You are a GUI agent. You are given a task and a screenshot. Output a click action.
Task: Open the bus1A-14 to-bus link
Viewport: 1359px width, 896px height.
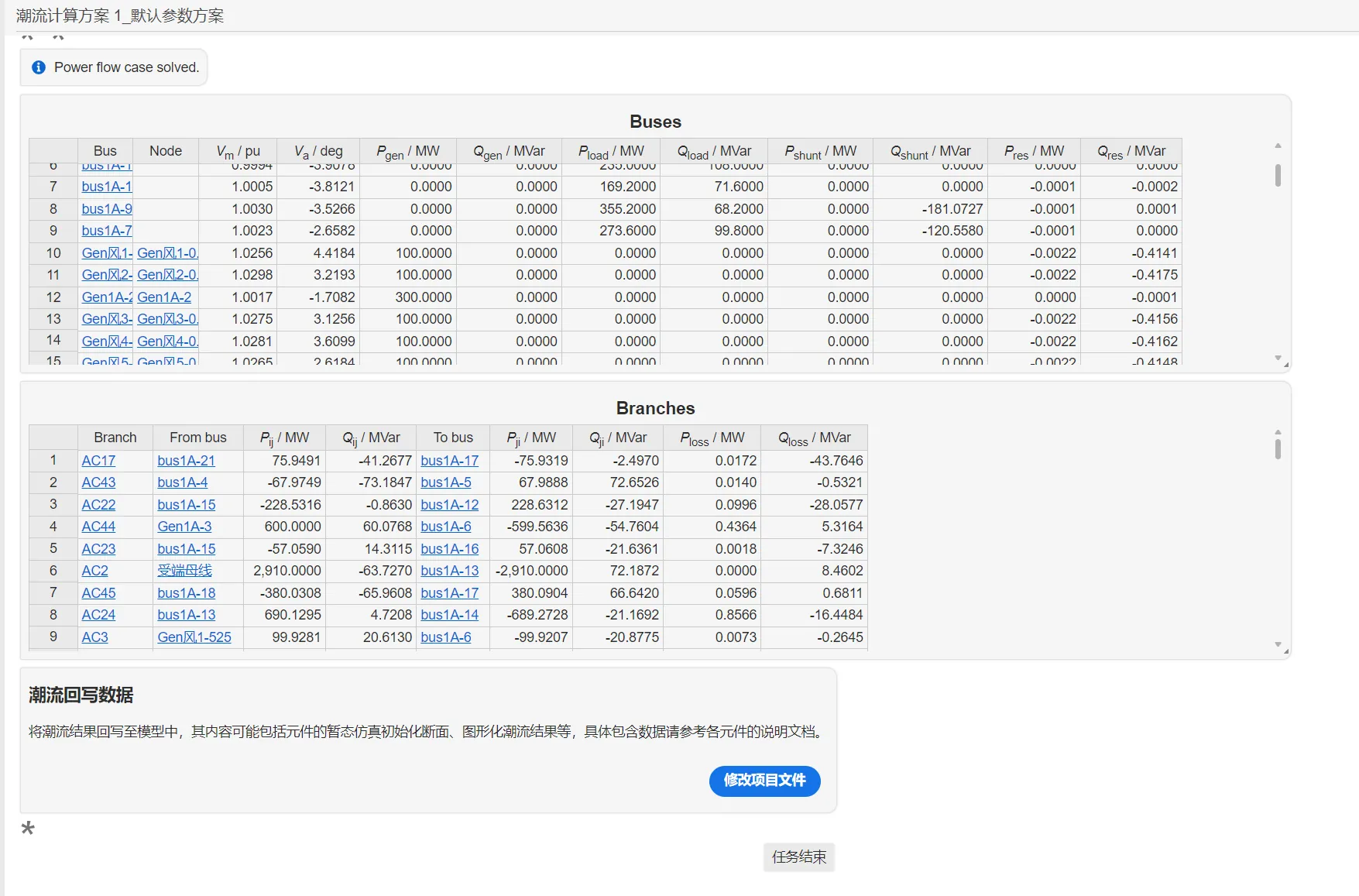[450, 615]
